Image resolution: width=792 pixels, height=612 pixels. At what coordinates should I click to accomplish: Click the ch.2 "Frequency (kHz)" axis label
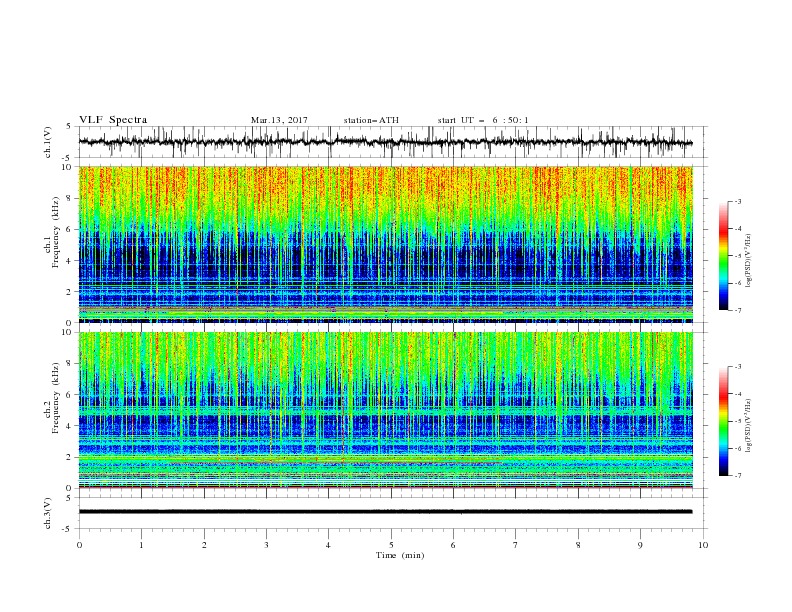(x=56, y=398)
